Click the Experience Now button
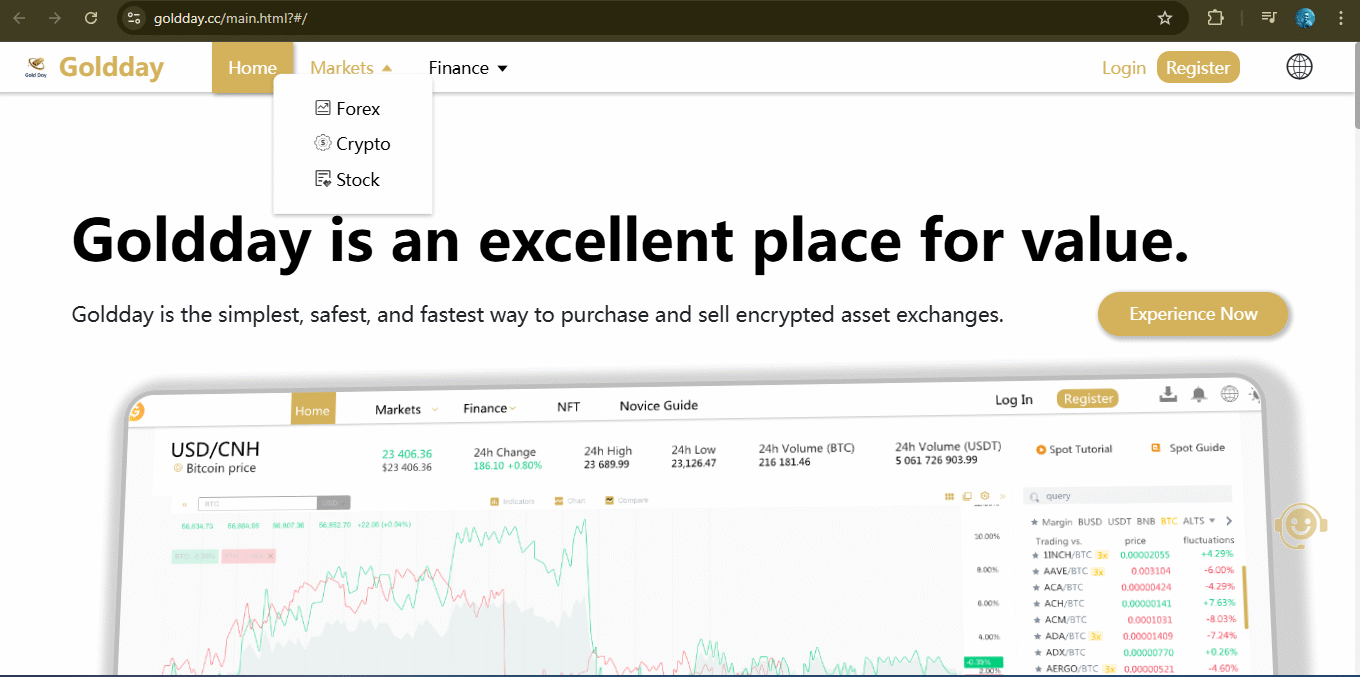Viewport: 1360px width, 677px height. 1193,314
